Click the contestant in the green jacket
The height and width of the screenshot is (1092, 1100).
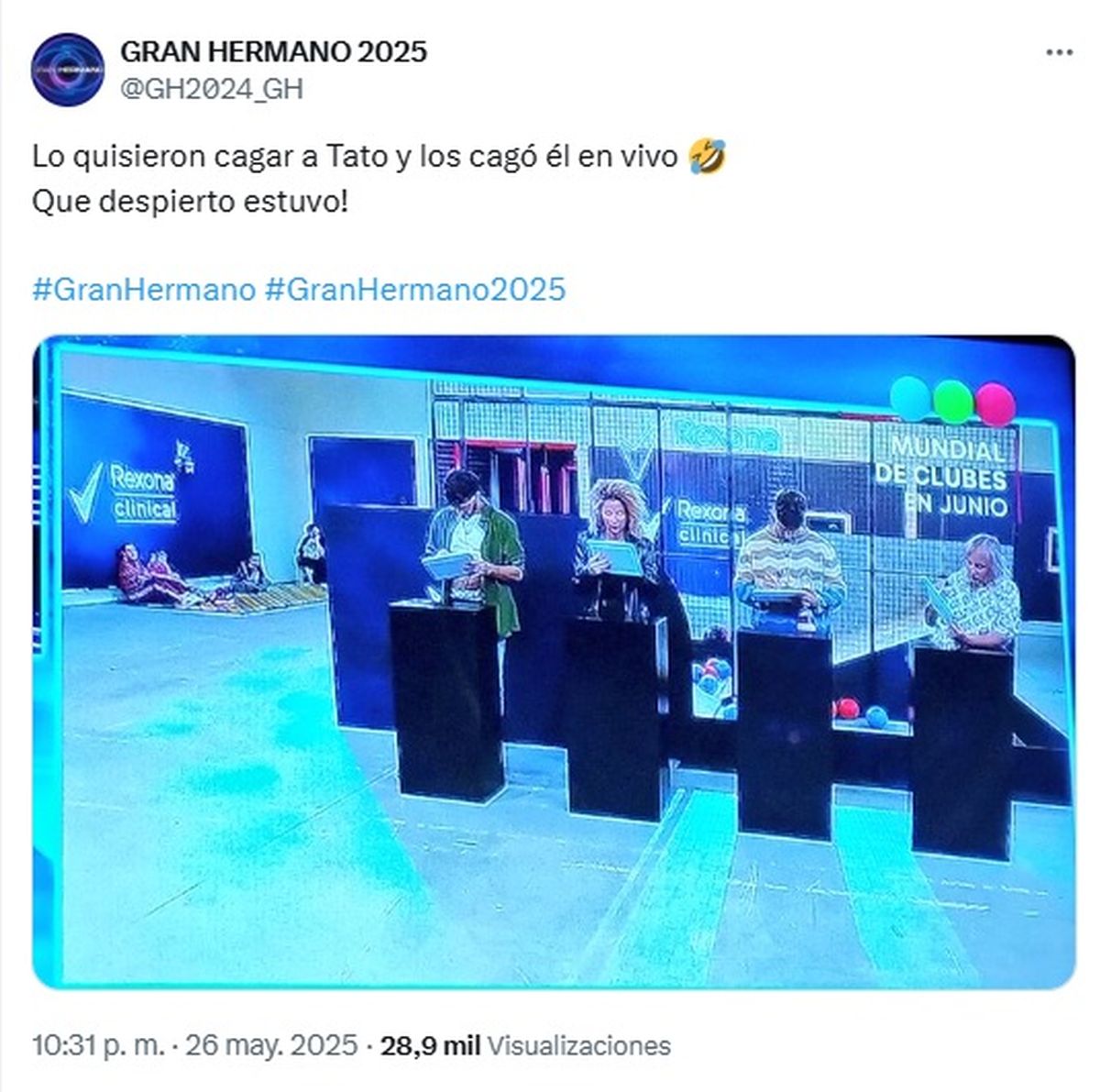click(474, 550)
